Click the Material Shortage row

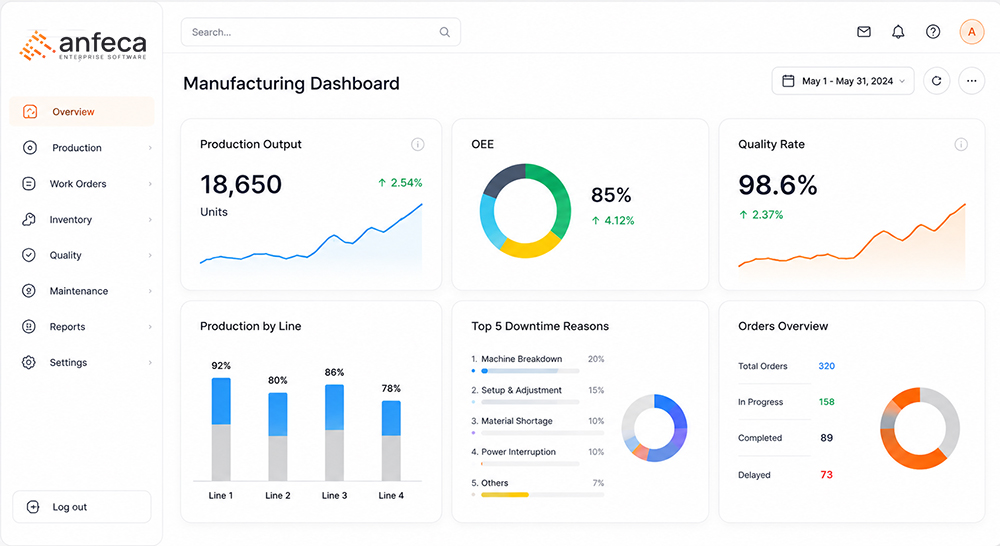point(538,426)
